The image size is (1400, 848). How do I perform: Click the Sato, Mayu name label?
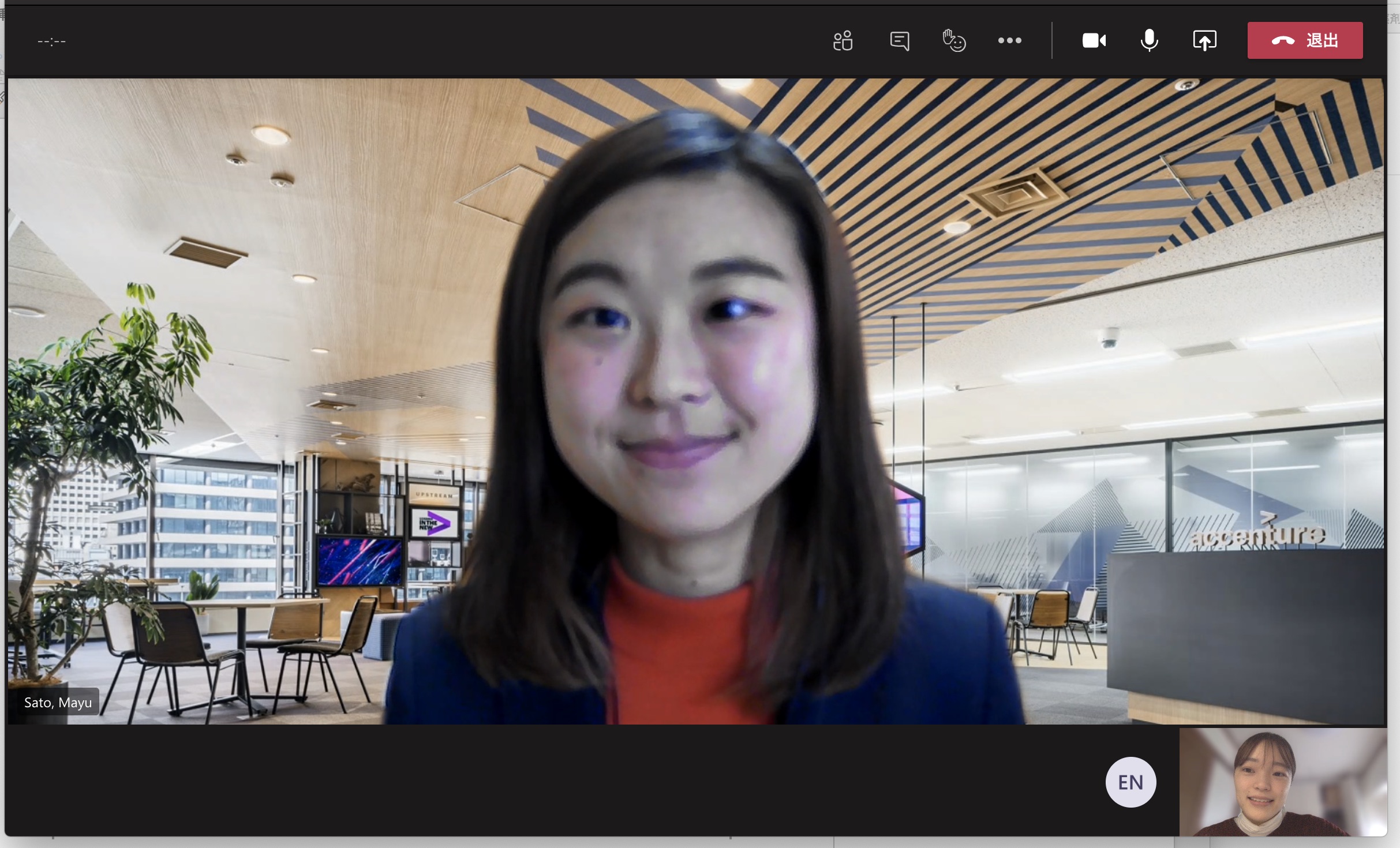tap(58, 703)
